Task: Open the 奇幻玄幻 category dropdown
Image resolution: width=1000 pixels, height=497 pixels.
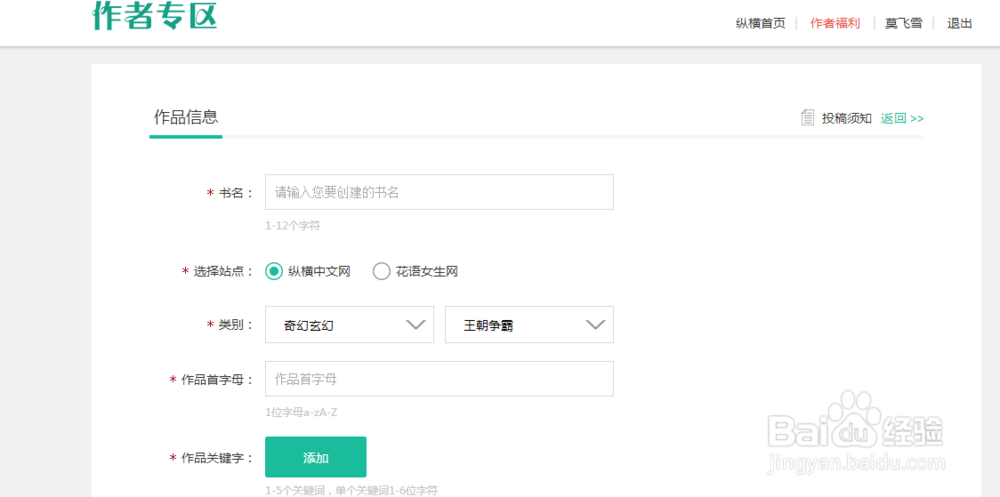Action: [349, 325]
